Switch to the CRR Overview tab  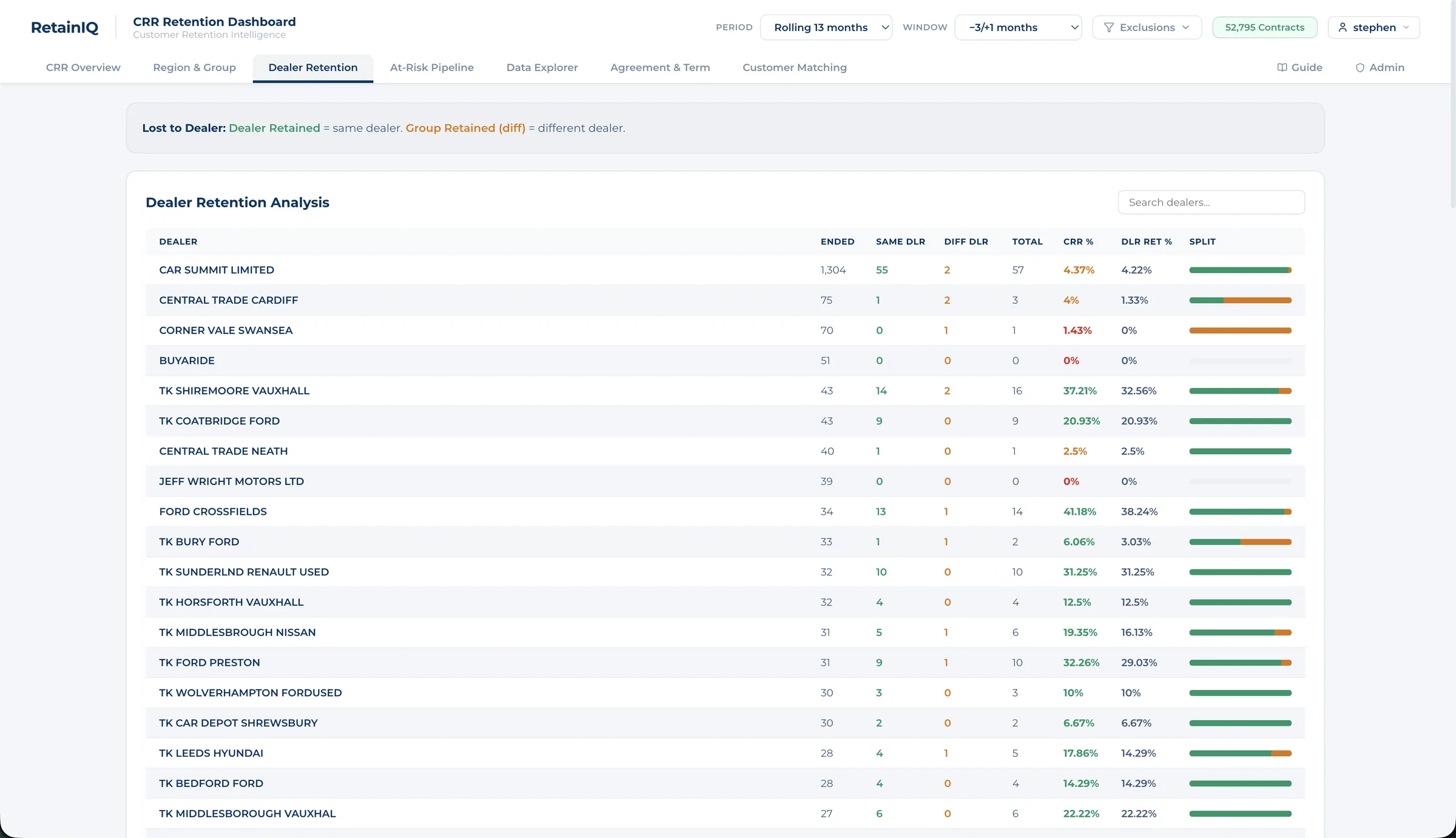[83, 67]
